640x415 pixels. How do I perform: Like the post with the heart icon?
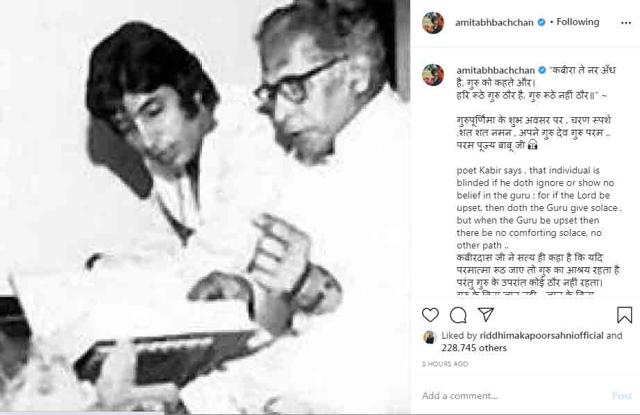430,315
